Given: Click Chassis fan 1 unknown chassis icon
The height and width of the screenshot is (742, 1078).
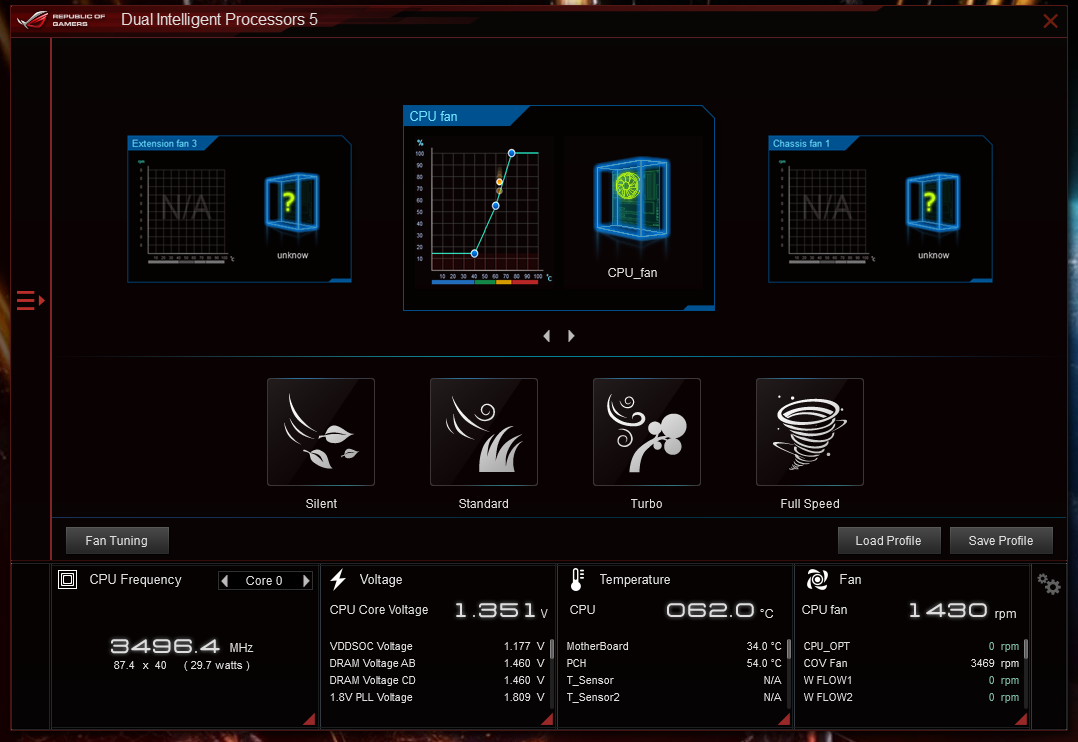Looking at the screenshot, I should [933, 201].
